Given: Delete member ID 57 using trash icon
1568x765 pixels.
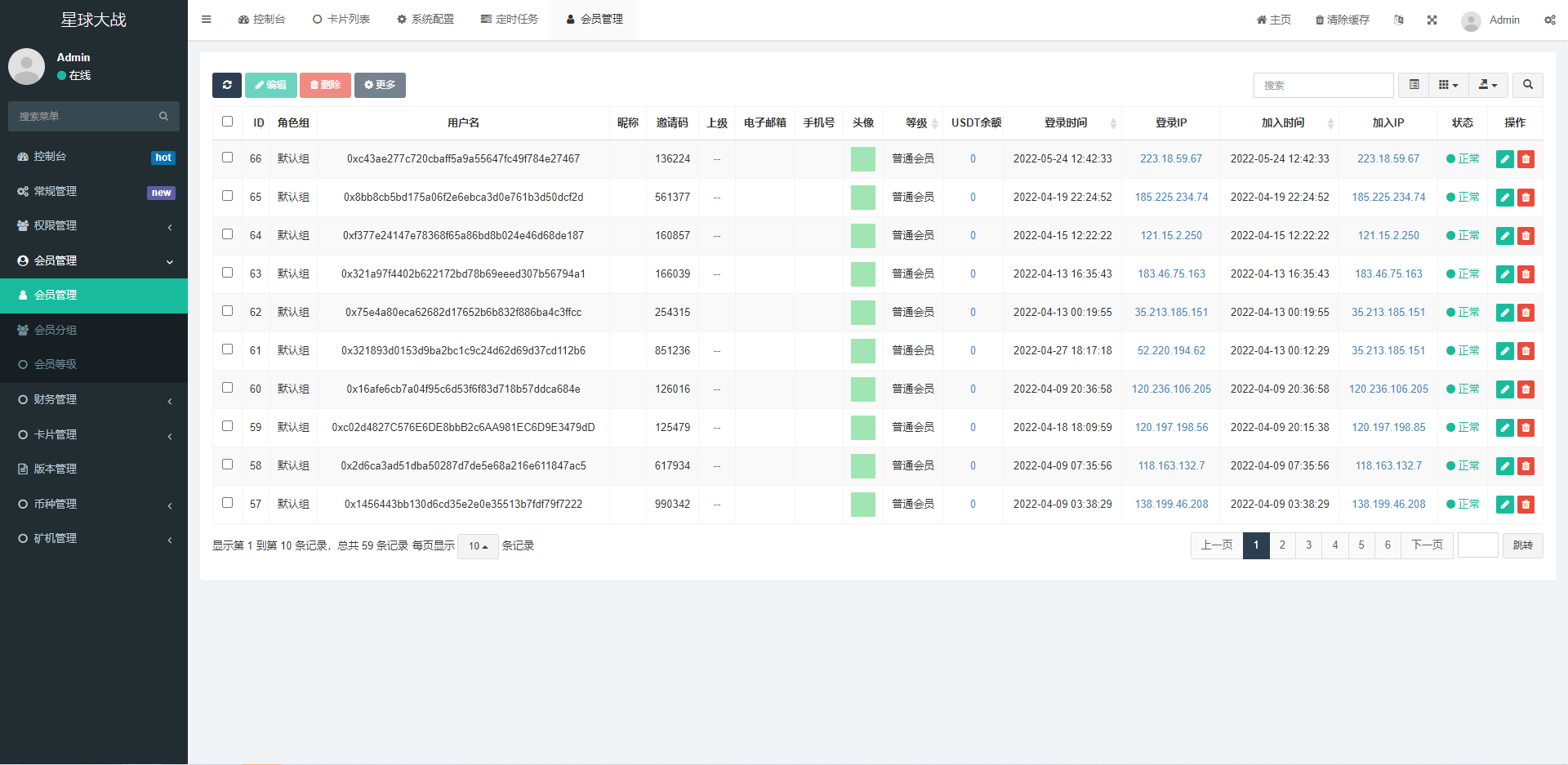Looking at the screenshot, I should [1526, 505].
